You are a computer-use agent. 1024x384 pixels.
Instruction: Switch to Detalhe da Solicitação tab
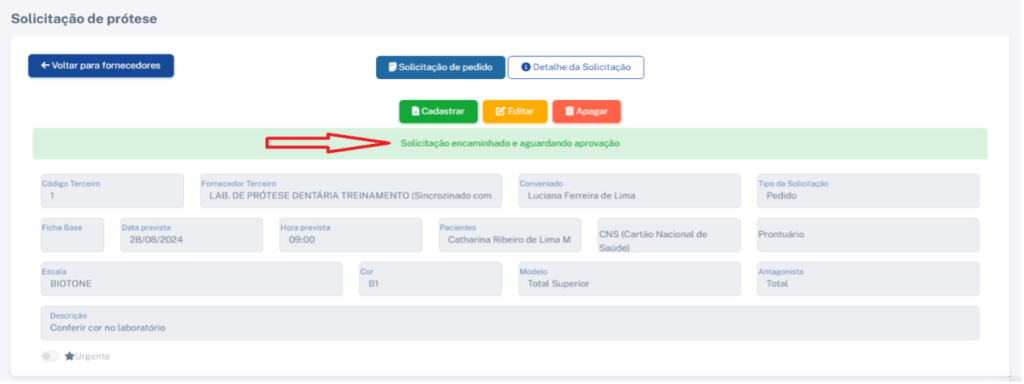pyautogui.click(x=576, y=67)
